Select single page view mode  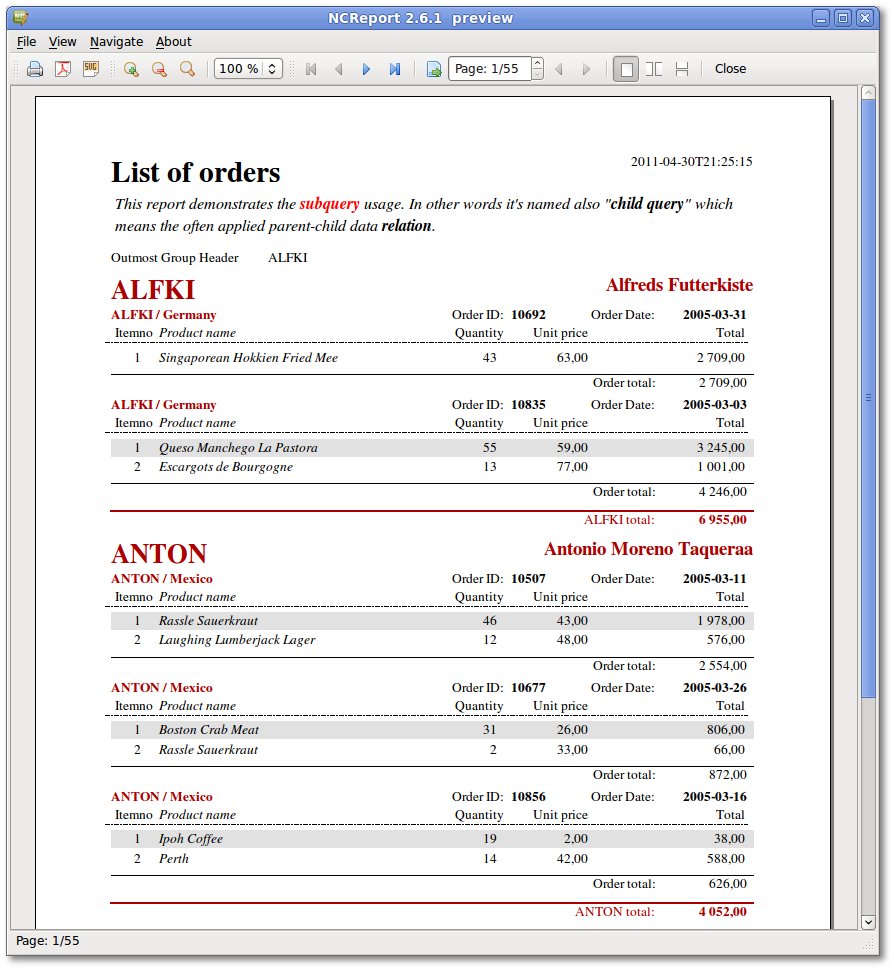(626, 69)
